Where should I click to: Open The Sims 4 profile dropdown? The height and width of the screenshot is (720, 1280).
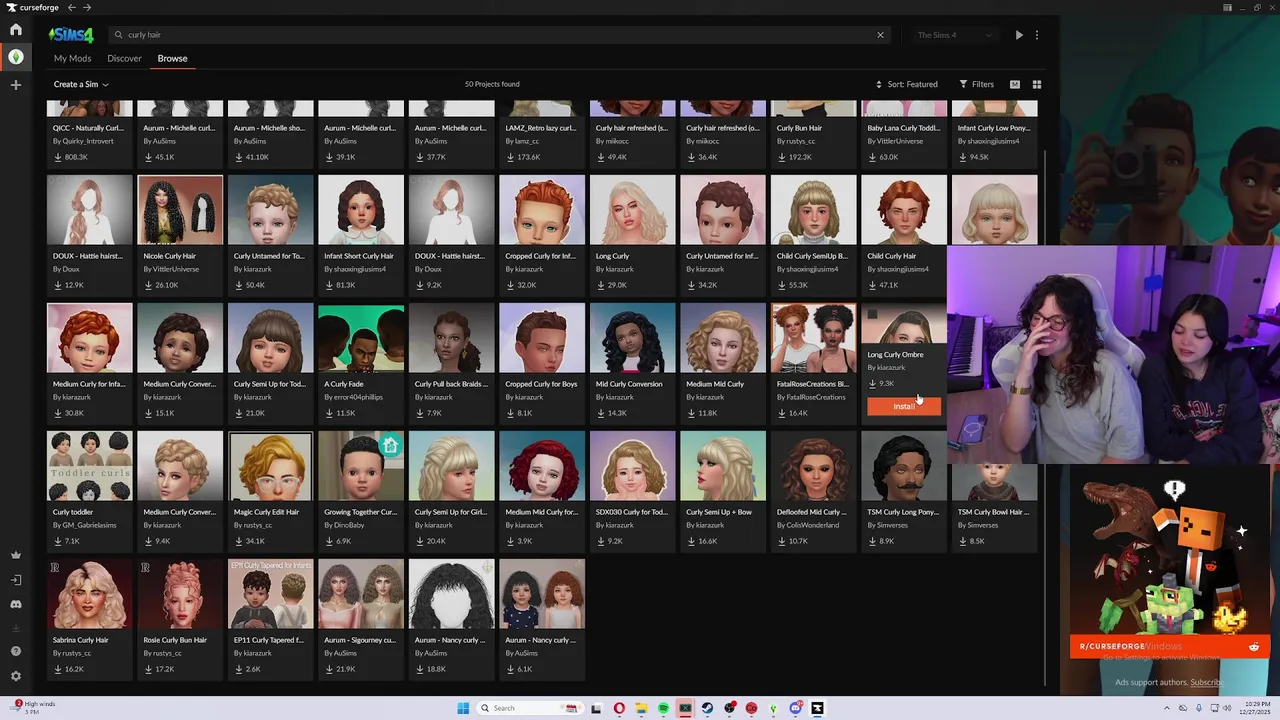pyautogui.click(x=955, y=35)
